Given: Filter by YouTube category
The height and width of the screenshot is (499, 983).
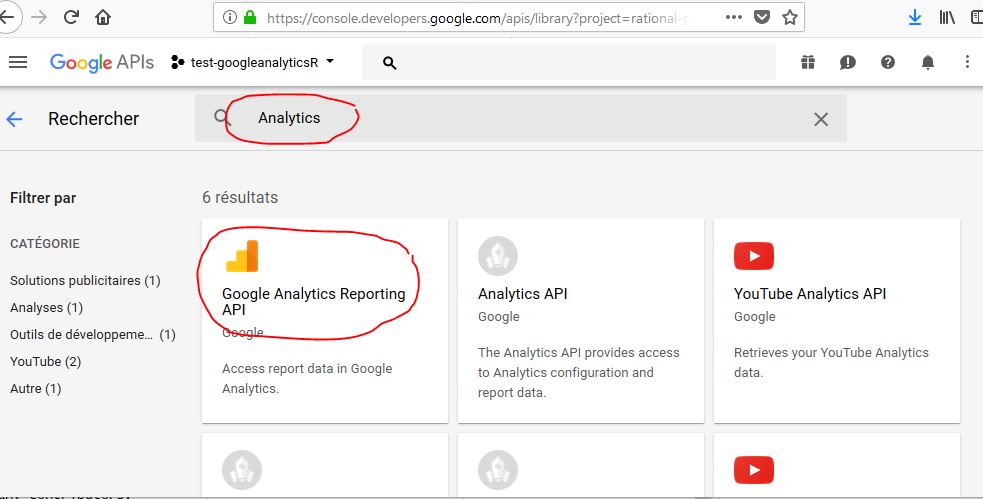Looking at the screenshot, I should [45, 361].
